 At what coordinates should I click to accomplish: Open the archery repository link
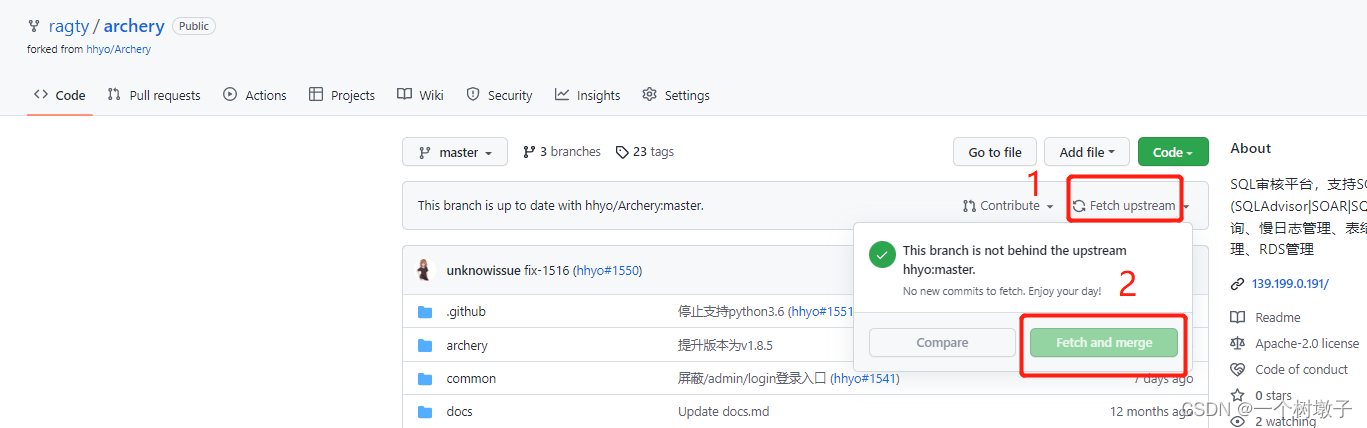[x=134, y=26]
